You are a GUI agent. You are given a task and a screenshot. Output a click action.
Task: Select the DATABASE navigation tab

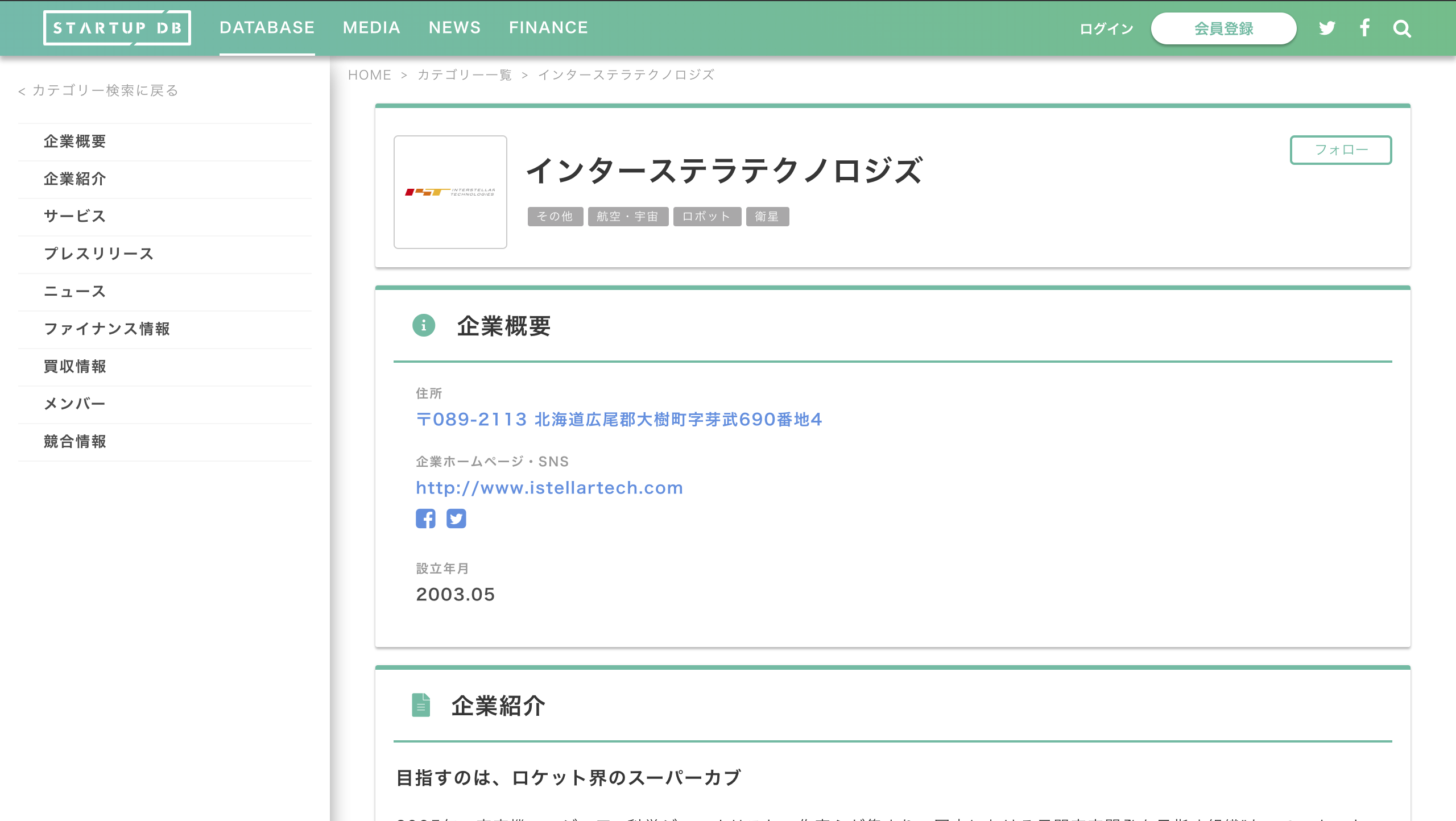point(267,28)
